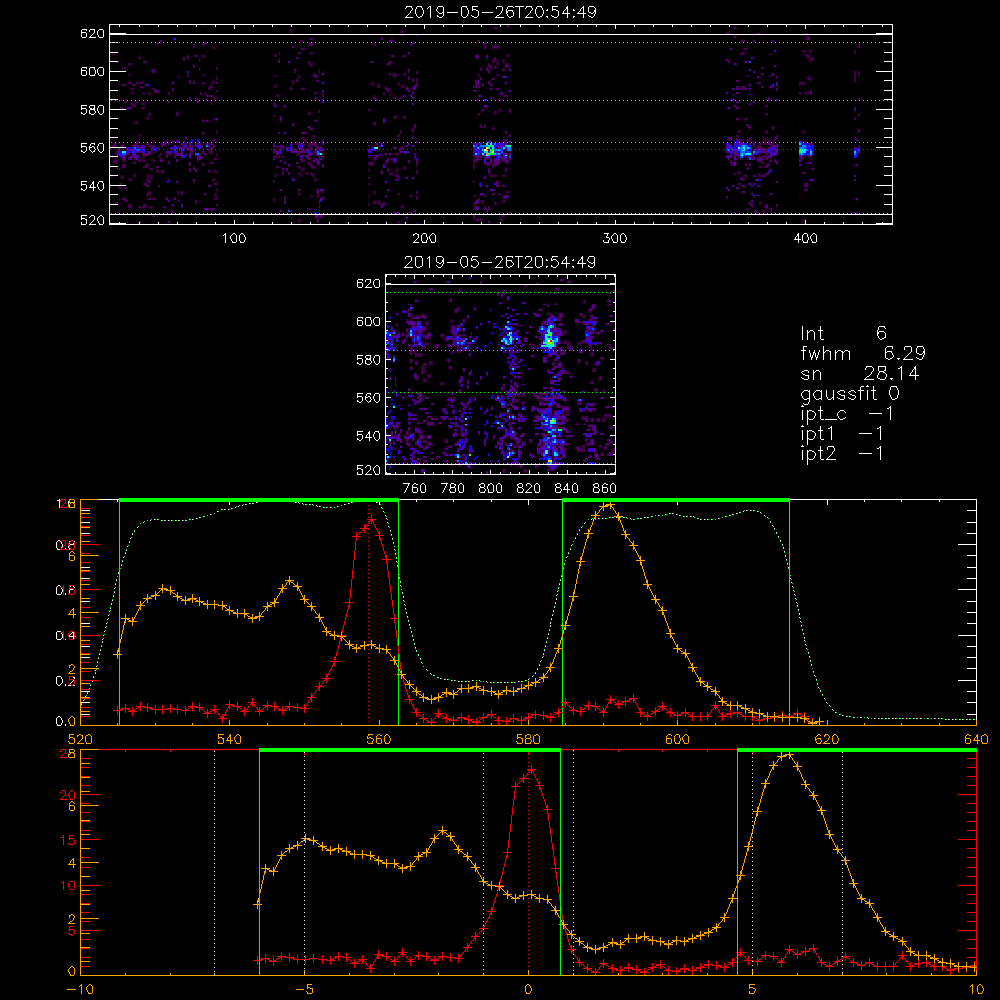Click x-axis label 580 of the profile plot
The image size is (1000, 1000).
point(528,739)
